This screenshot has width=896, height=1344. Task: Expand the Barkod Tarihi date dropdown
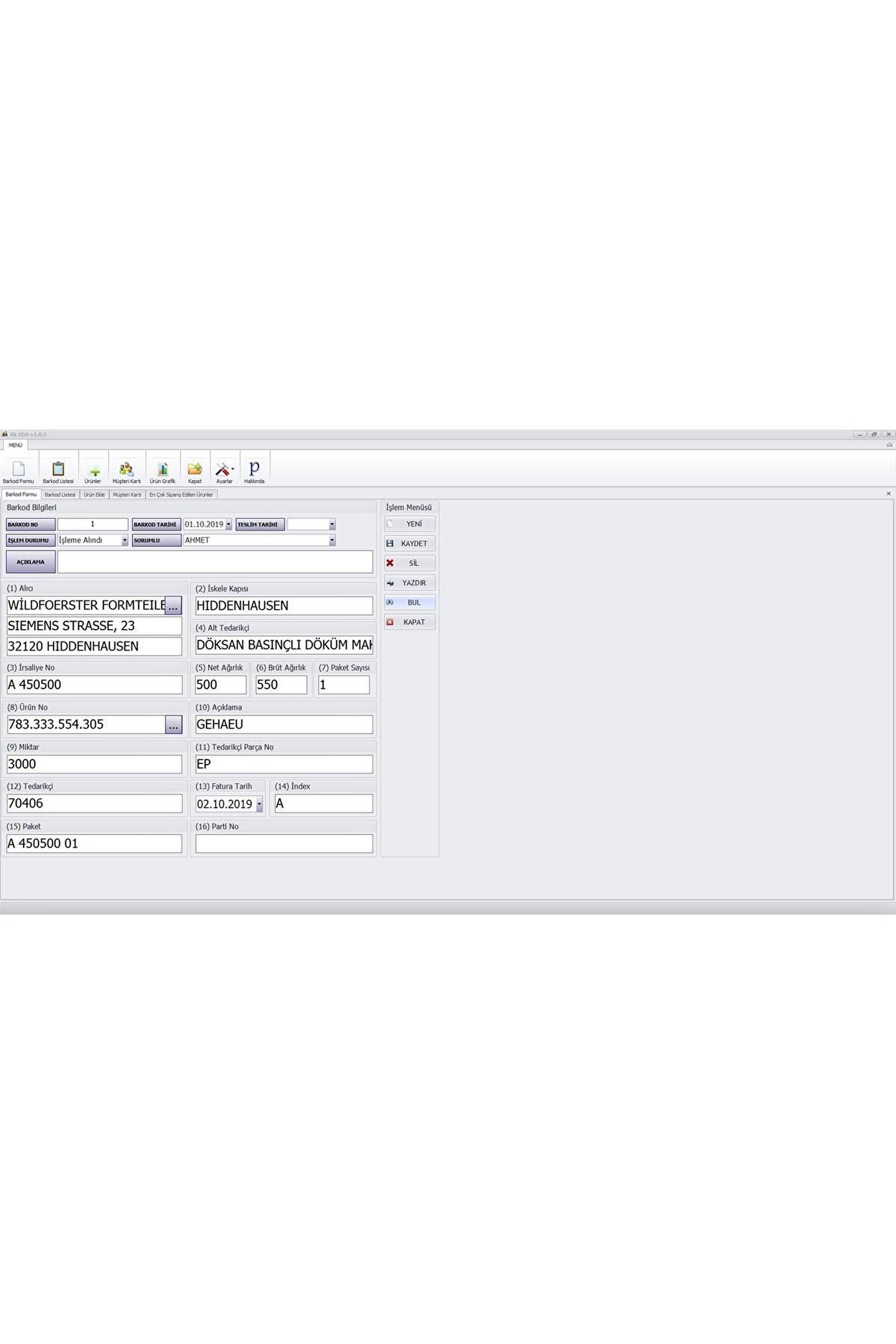pyautogui.click(x=228, y=525)
